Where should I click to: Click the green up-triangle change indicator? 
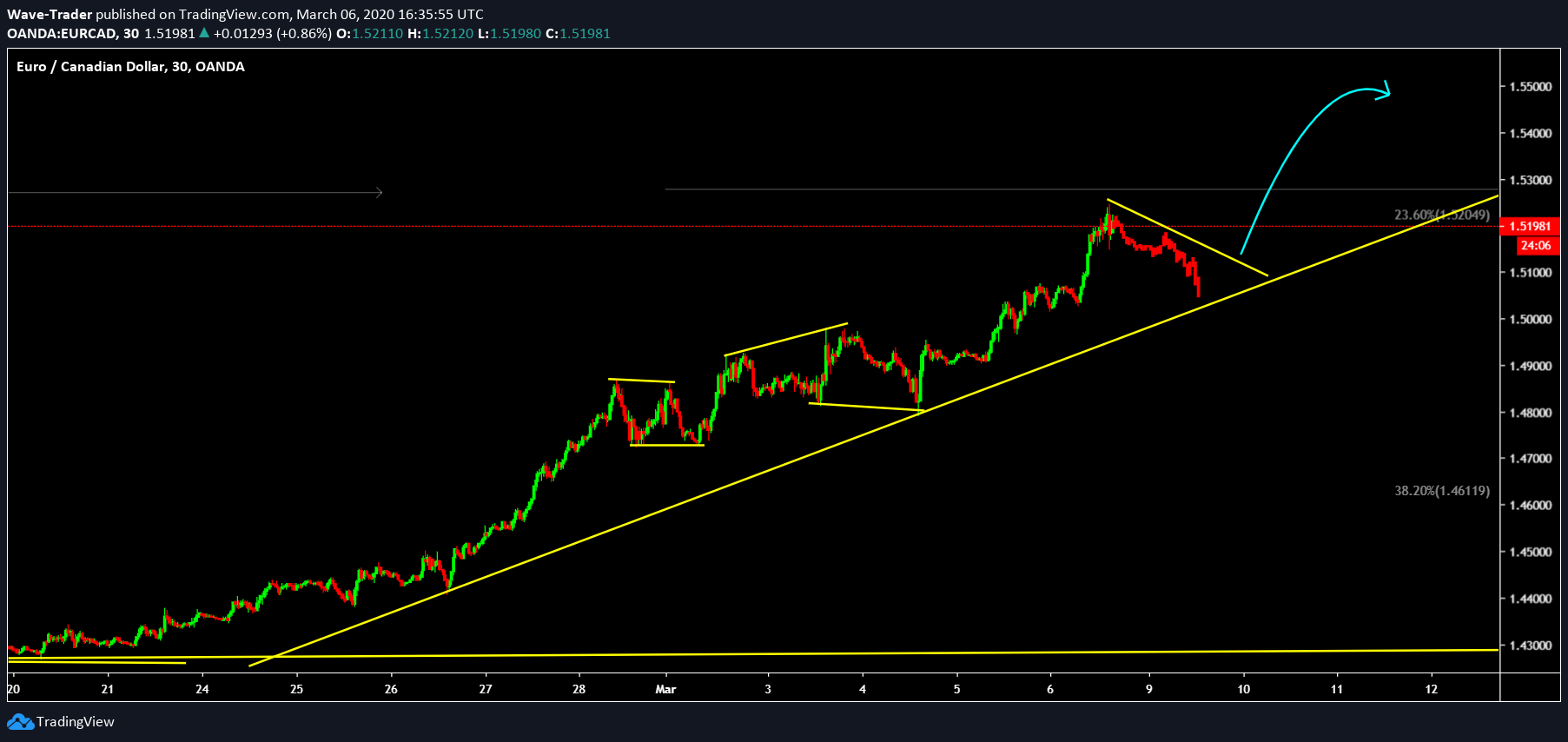click(x=204, y=33)
